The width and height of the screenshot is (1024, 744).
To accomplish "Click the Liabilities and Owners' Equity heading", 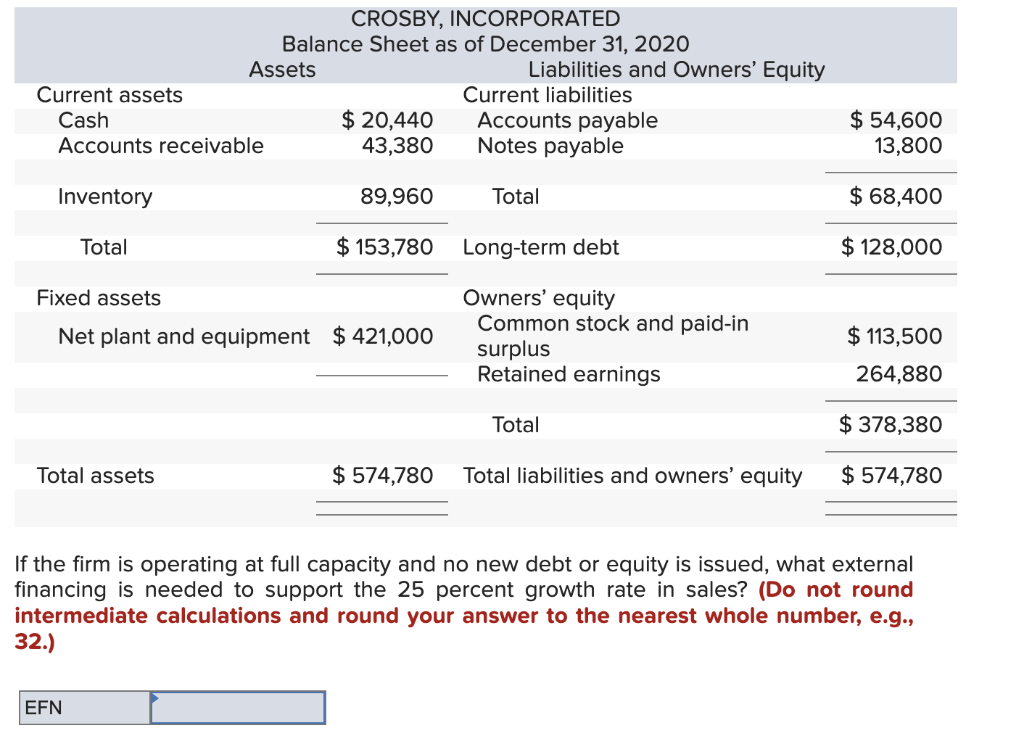I will (679, 69).
